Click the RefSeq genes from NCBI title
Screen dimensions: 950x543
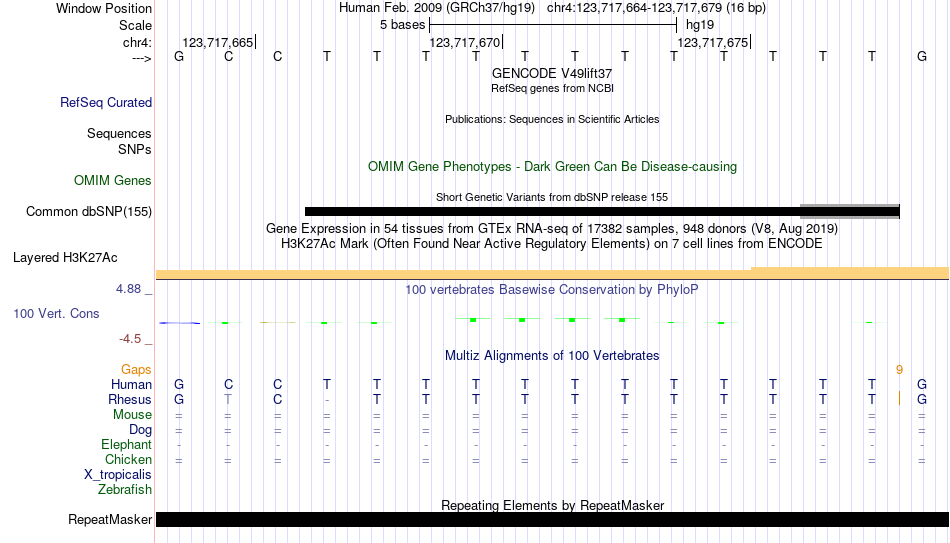click(552, 88)
